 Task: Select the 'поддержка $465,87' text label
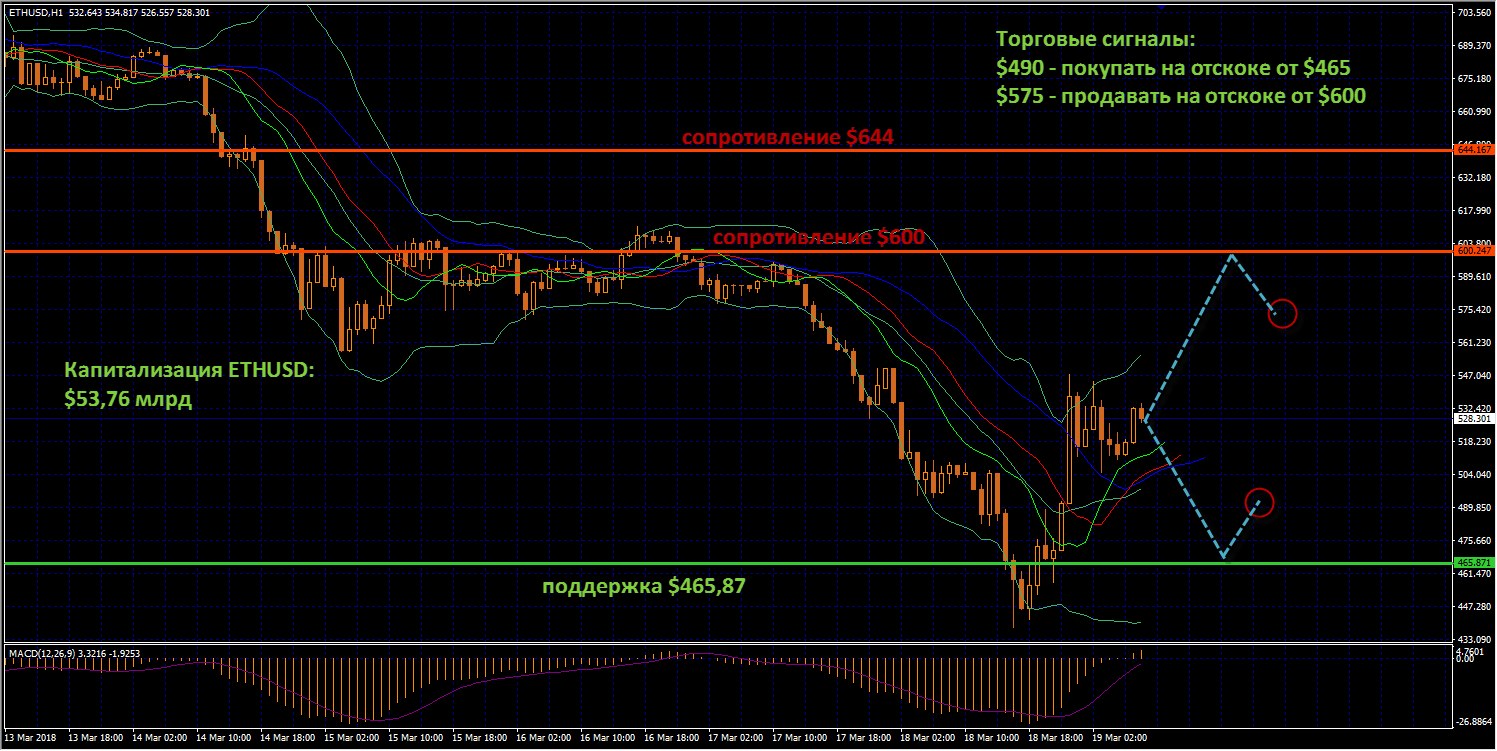[643, 586]
